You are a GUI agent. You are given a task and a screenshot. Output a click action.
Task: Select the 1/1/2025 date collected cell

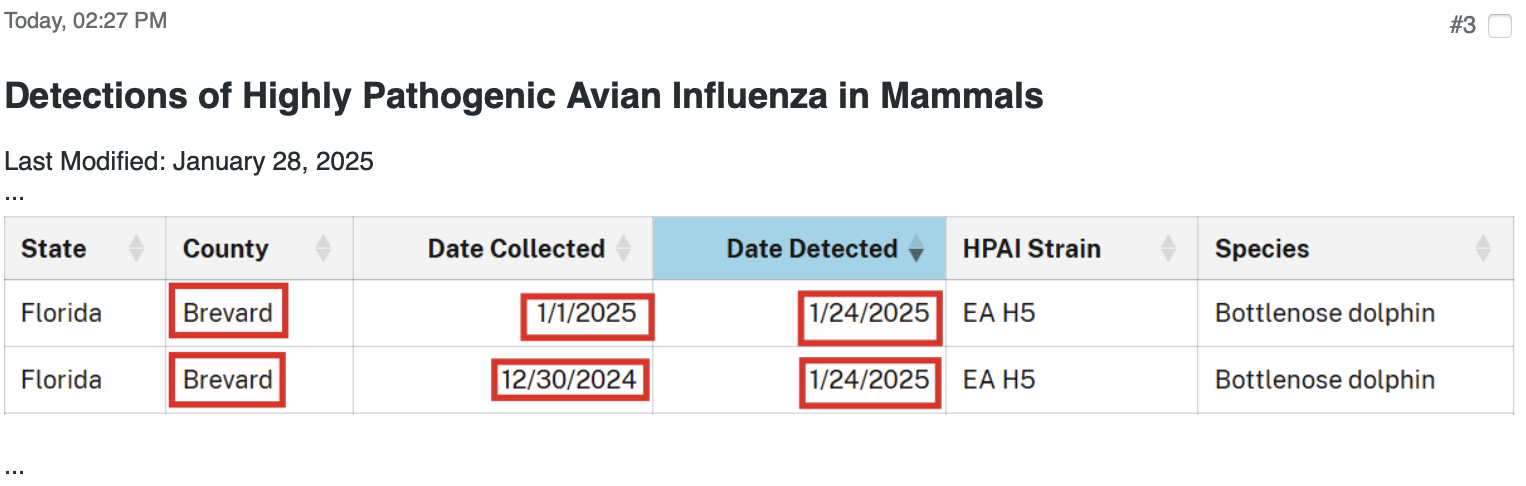587,314
